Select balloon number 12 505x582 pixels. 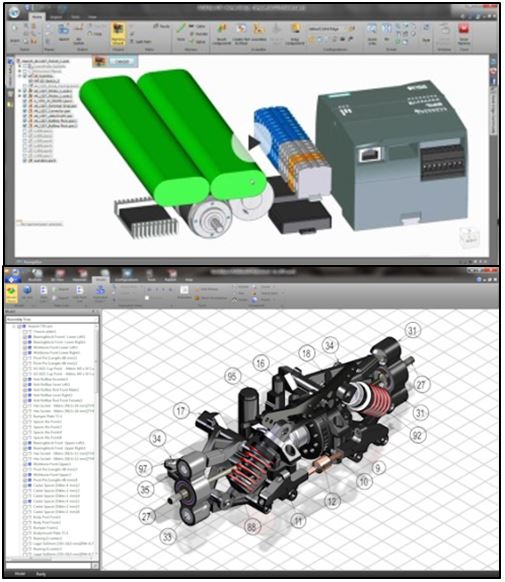pyautogui.click(x=332, y=502)
